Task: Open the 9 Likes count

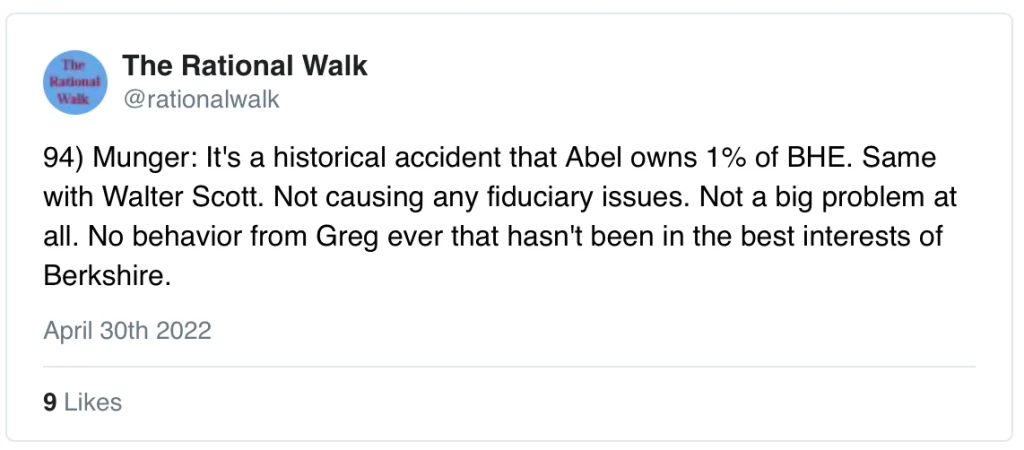Action: 82,402
